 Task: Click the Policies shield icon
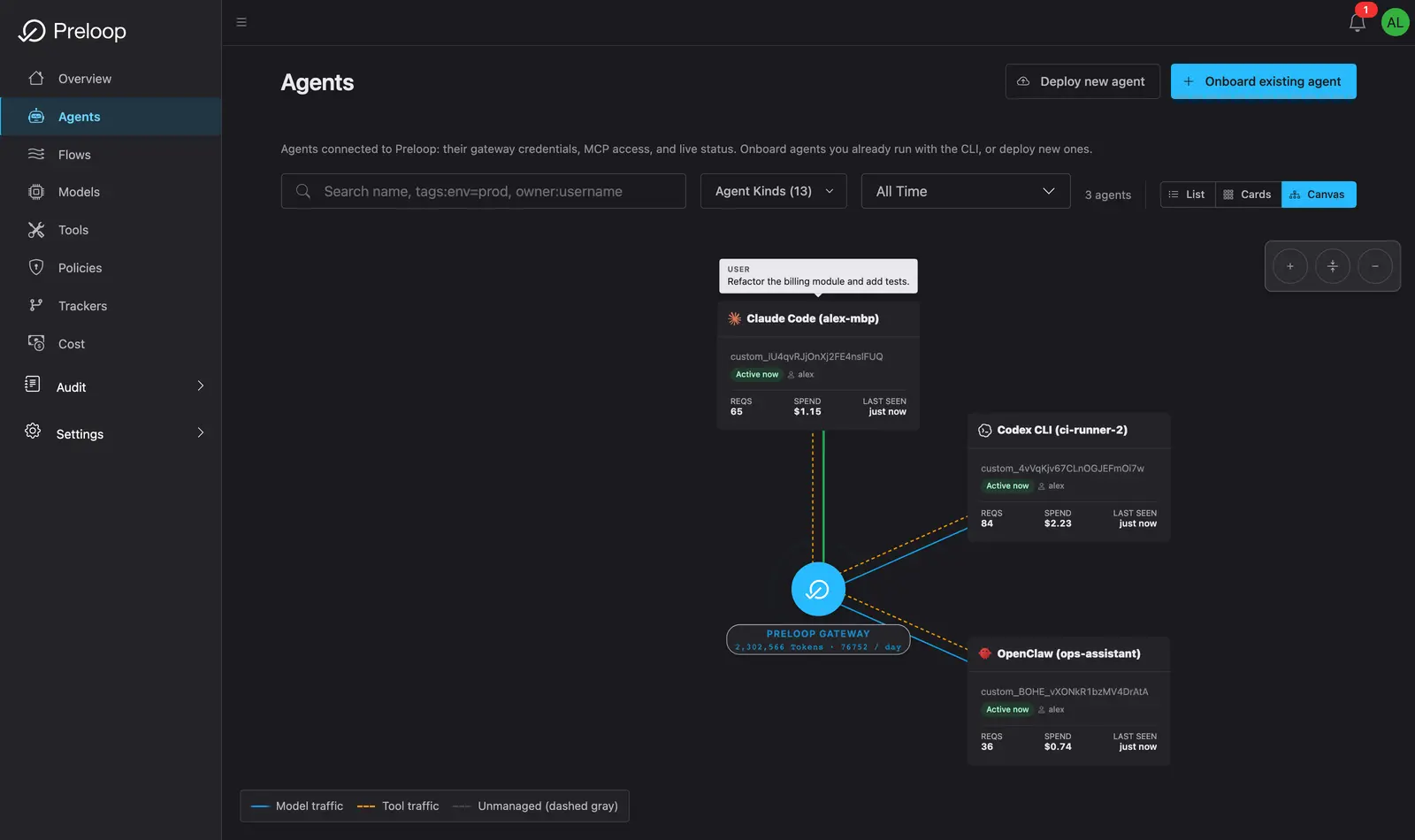tap(36, 267)
